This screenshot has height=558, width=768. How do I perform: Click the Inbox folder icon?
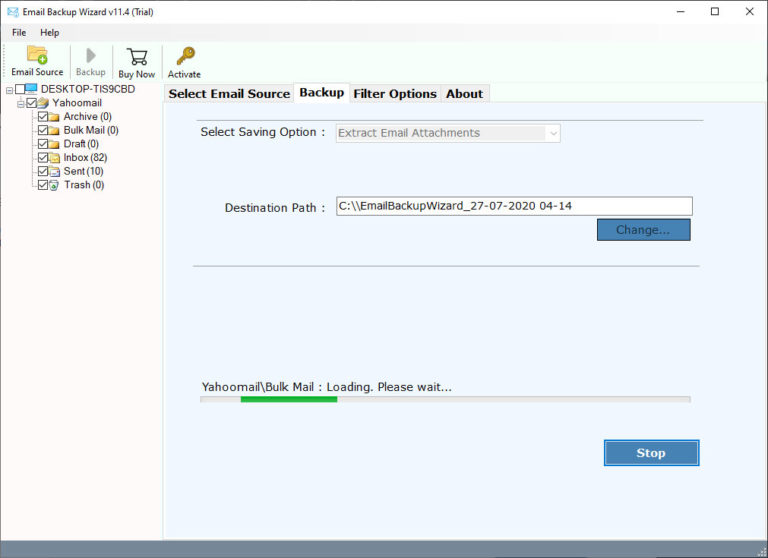point(54,158)
